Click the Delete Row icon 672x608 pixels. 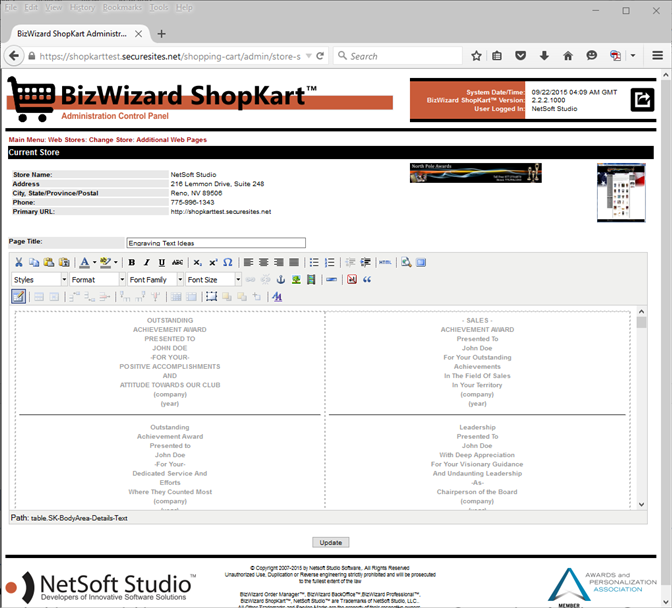pos(105,297)
